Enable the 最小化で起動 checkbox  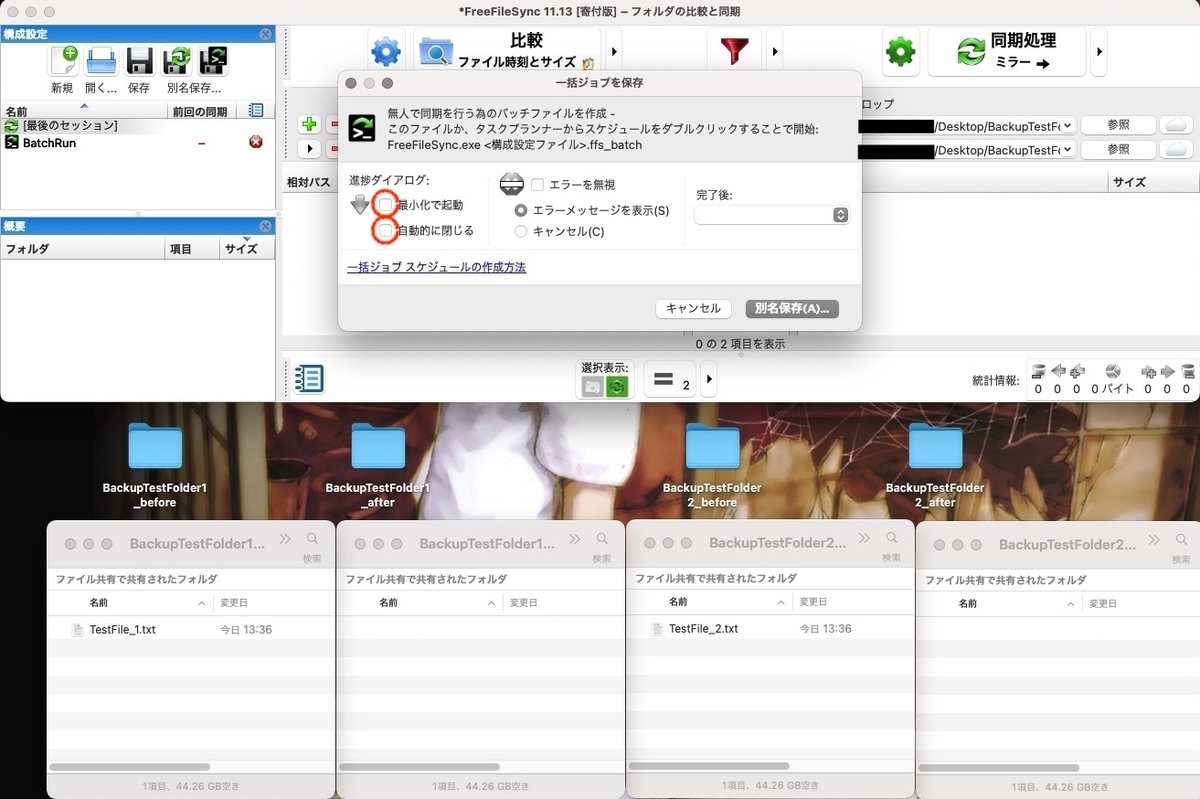[385, 205]
